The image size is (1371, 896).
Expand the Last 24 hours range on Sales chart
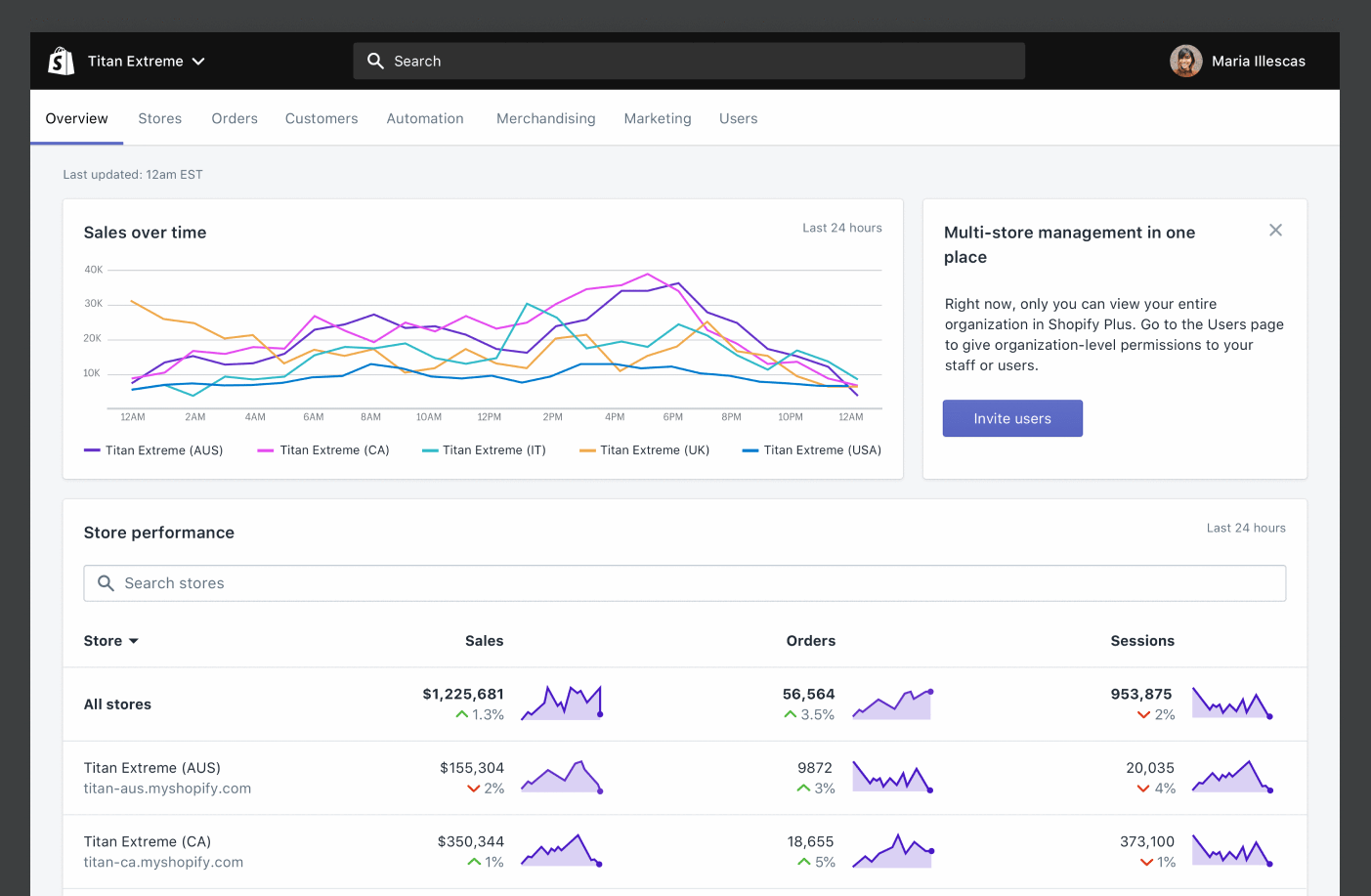point(841,227)
